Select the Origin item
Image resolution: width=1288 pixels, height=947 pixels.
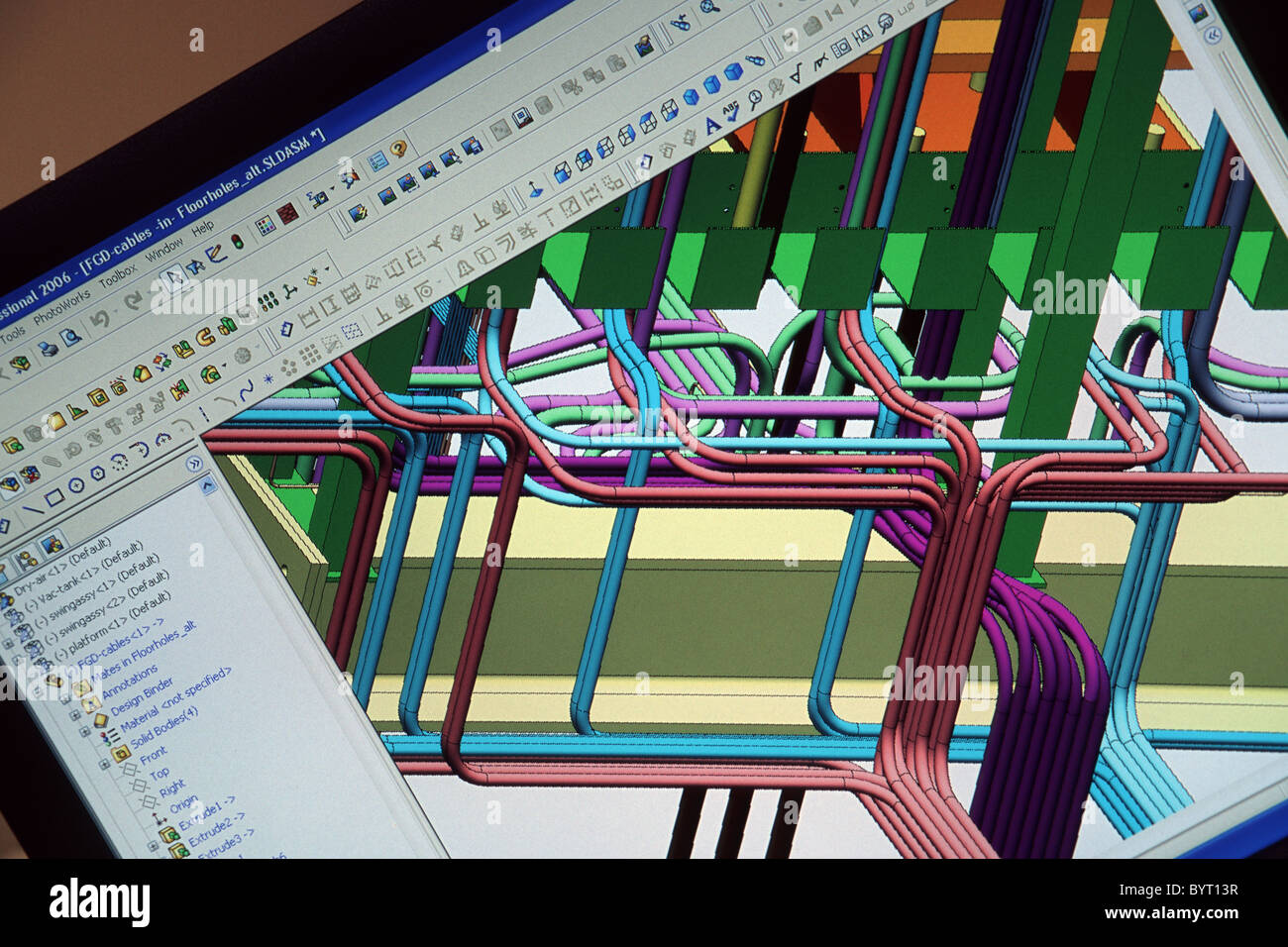[x=182, y=805]
